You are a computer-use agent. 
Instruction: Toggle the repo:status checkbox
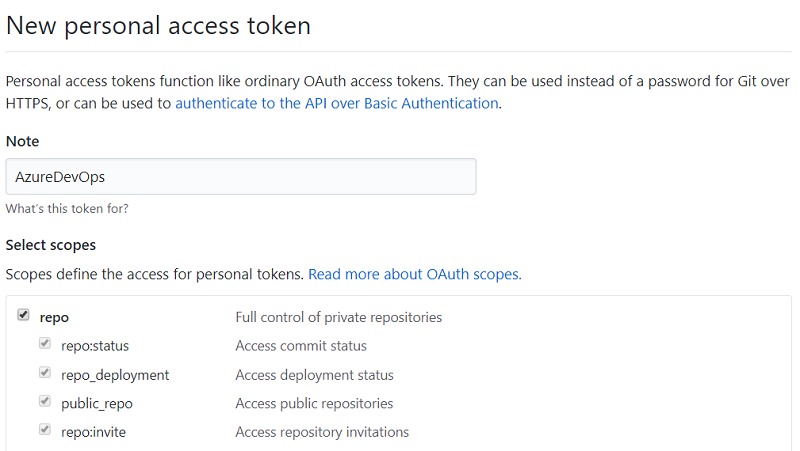click(x=44, y=345)
